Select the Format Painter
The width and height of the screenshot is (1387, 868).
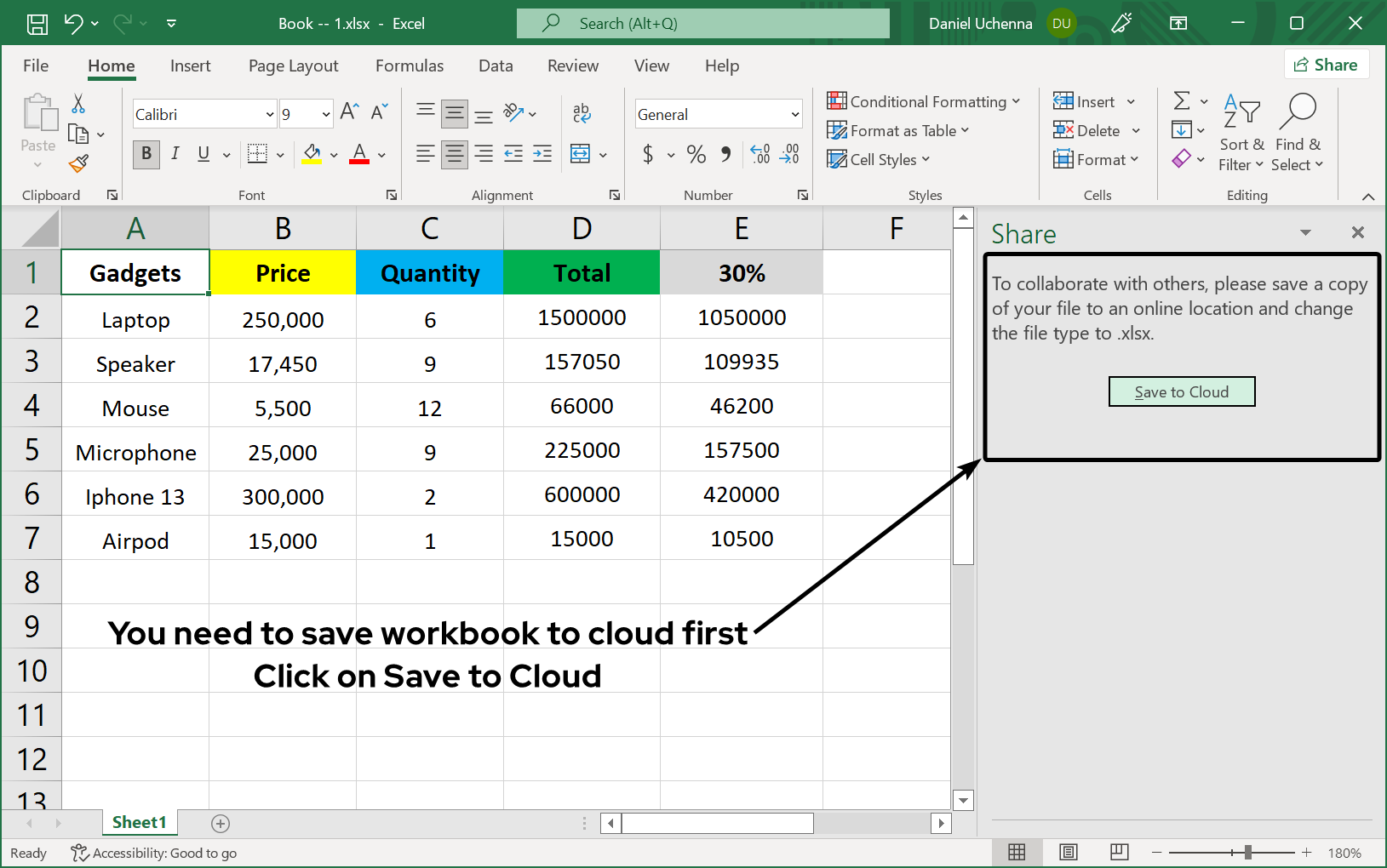point(77,163)
